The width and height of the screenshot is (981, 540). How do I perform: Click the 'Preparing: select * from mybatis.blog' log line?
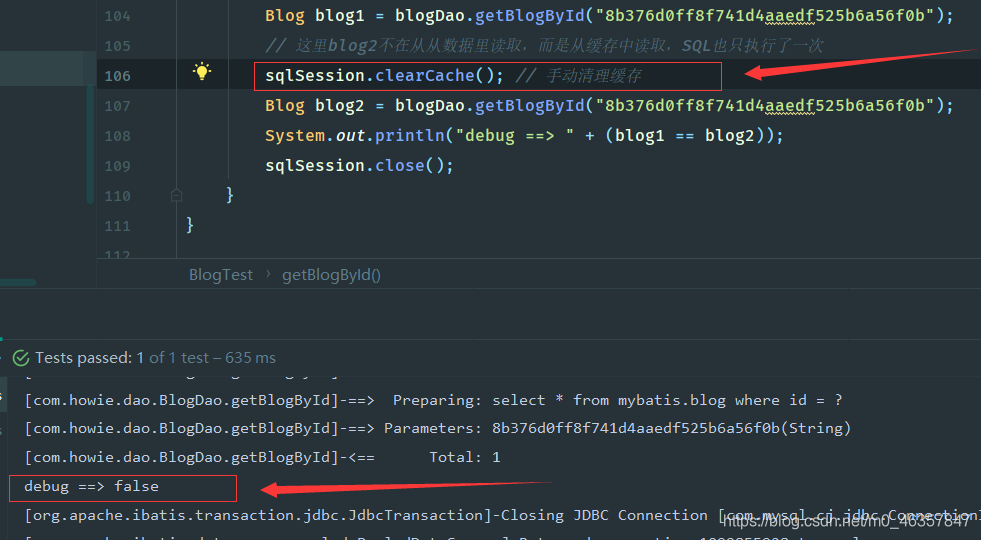click(434, 400)
